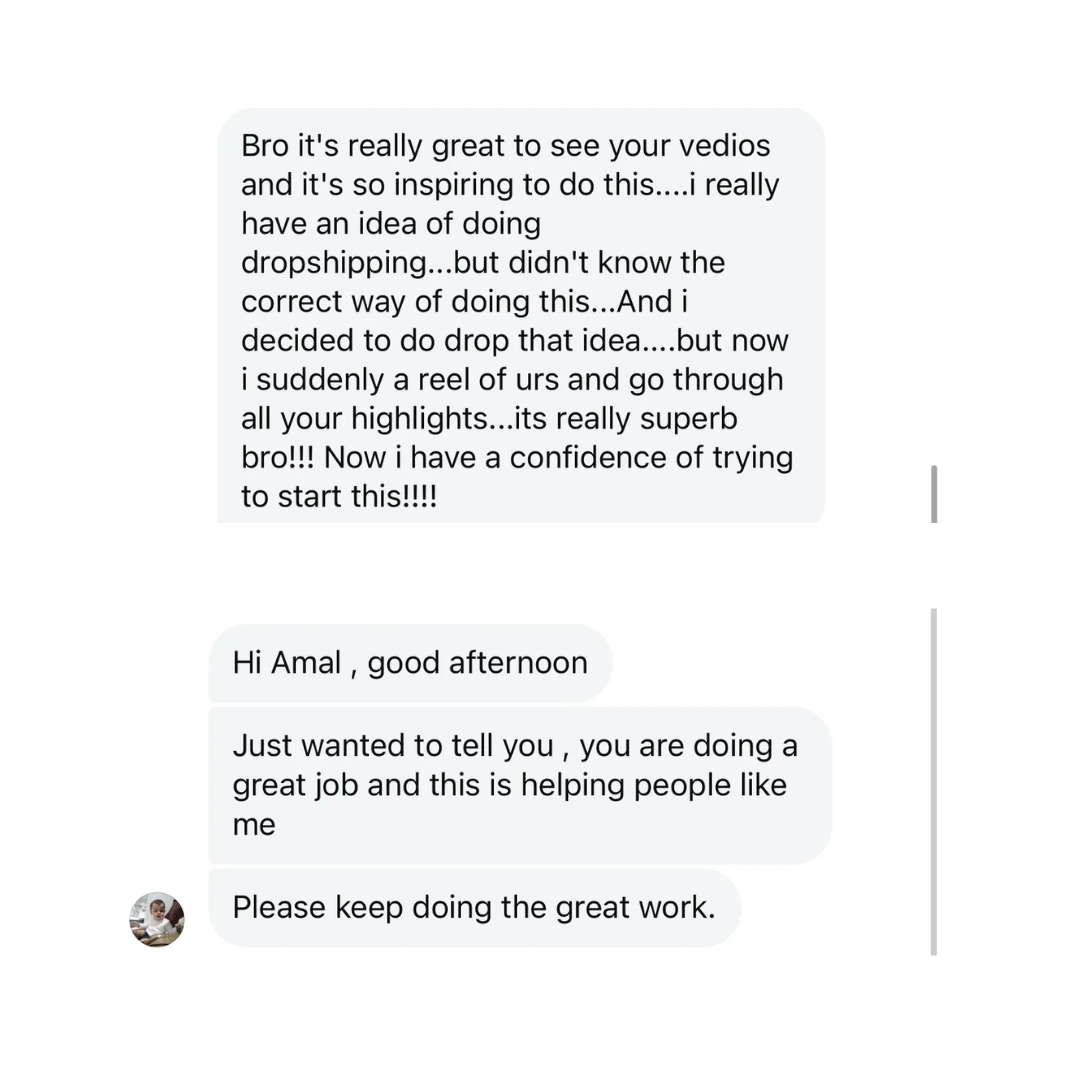1080x1080 pixels.
Task: Click the dark scrollbar thumb beside first message
Action: pyautogui.click(x=934, y=494)
